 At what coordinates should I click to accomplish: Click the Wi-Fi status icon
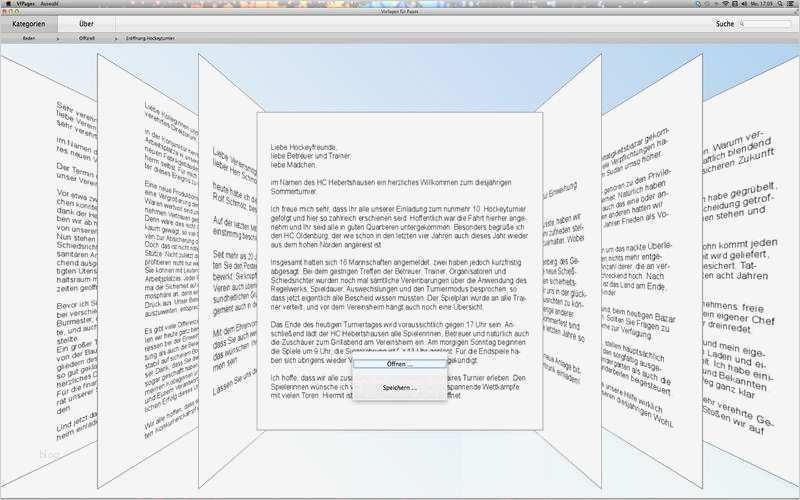(x=725, y=4)
